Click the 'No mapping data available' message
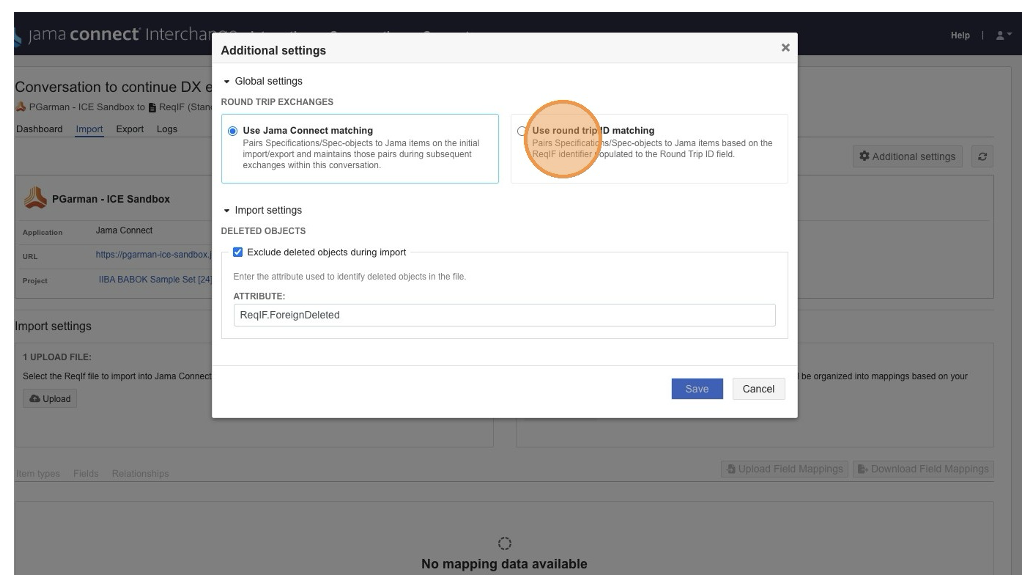The image size is (1034, 586). click(x=504, y=564)
